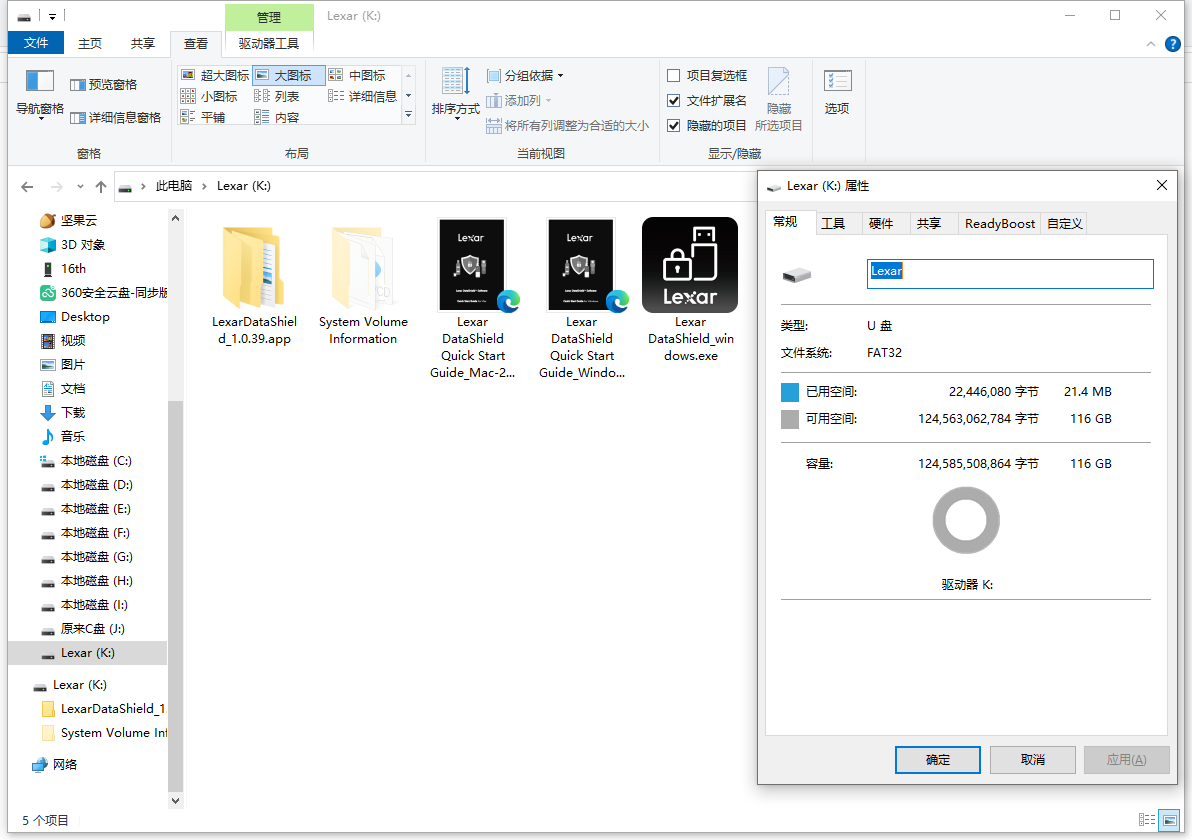The image size is (1192, 840).
Task: Switch to the Home (主页) ribbon tab
Action: click(90, 43)
